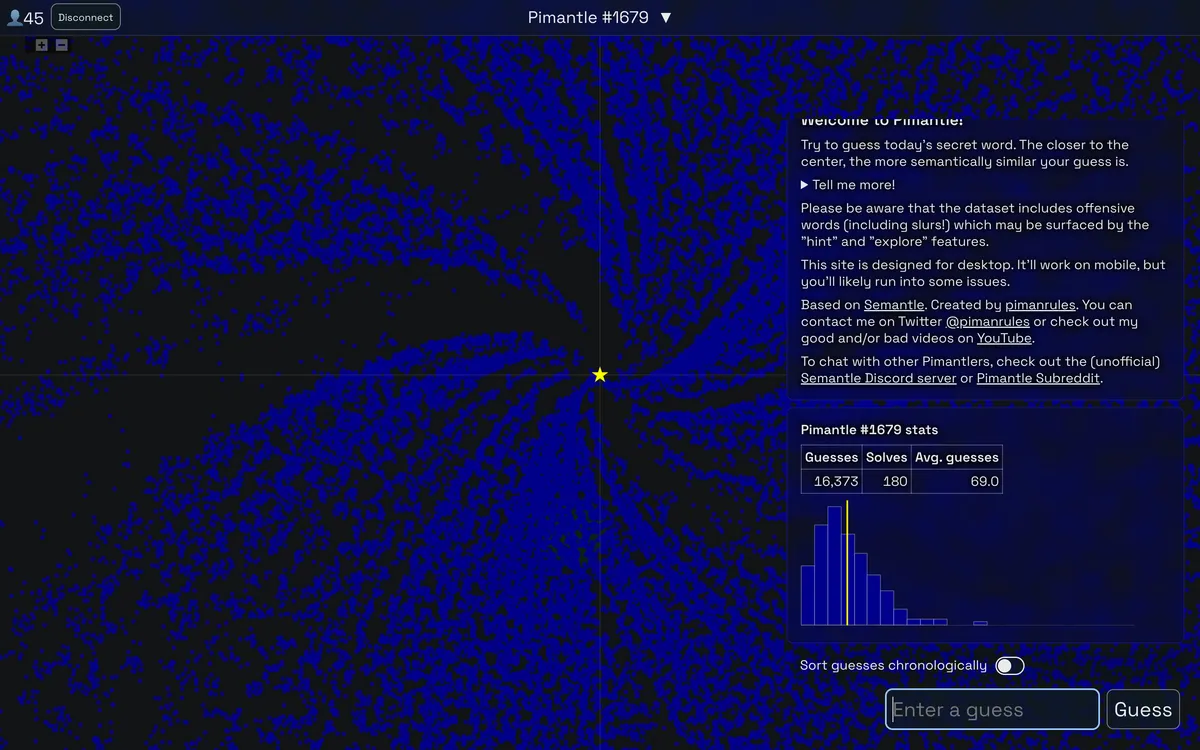The width and height of the screenshot is (1200, 750).
Task: Focus the Enter a guess field
Action: pyautogui.click(x=992, y=709)
